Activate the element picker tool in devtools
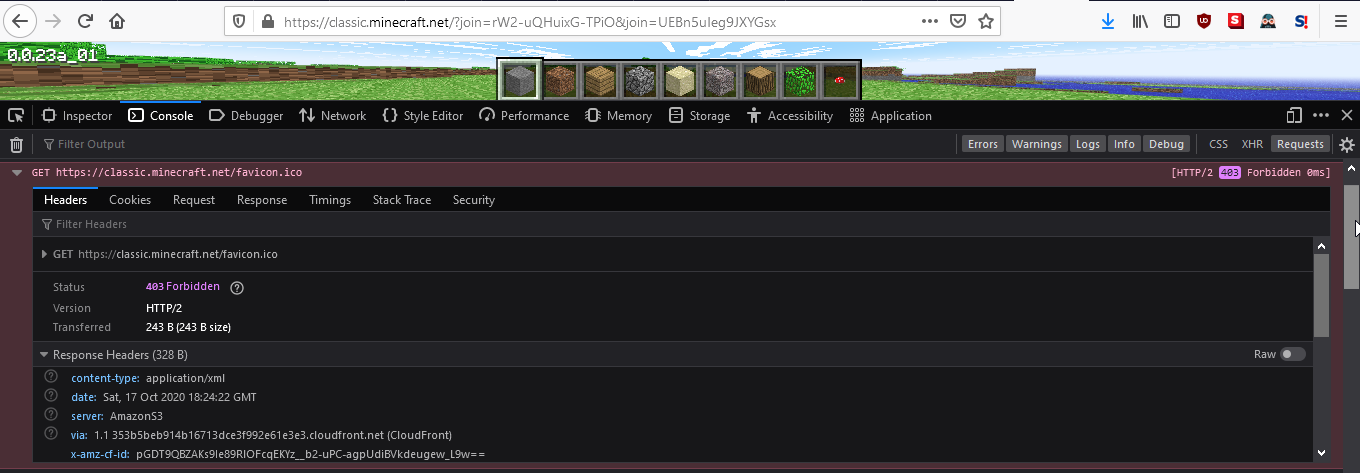The image size is (1360, 473). (x=16, y=116)
